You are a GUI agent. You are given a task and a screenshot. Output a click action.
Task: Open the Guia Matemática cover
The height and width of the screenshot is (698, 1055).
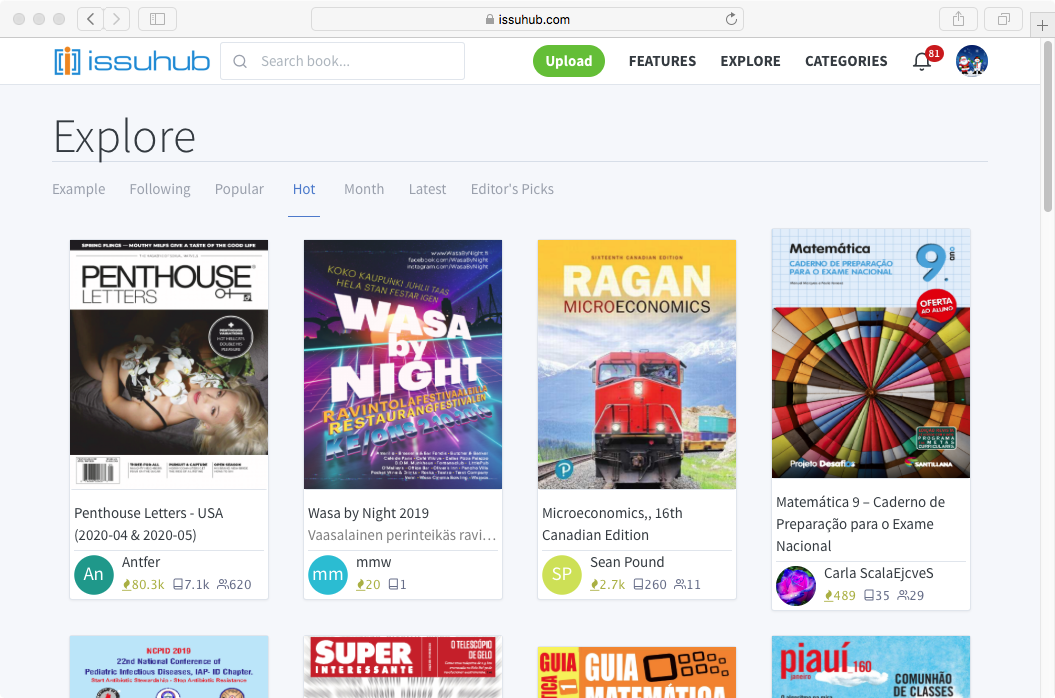click(637, 672)
